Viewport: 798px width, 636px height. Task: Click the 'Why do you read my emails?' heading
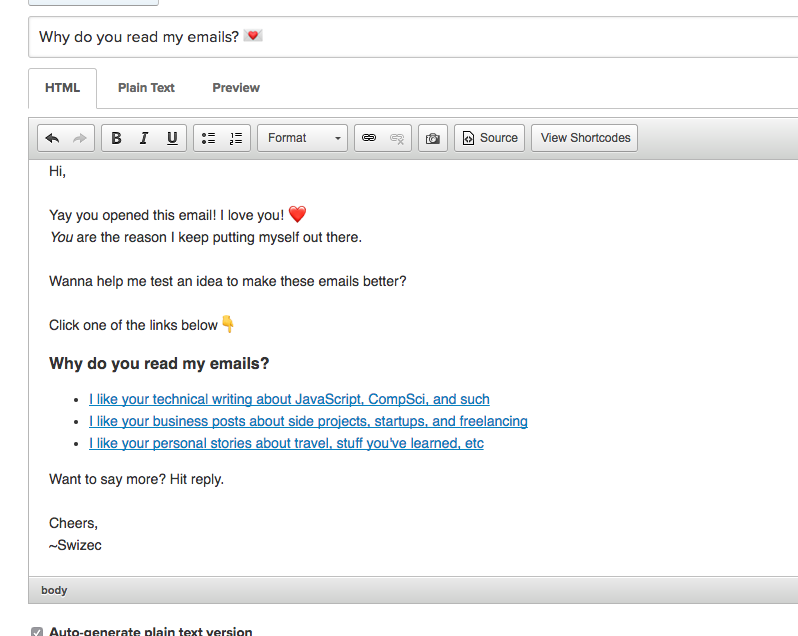tap(159, 364)
